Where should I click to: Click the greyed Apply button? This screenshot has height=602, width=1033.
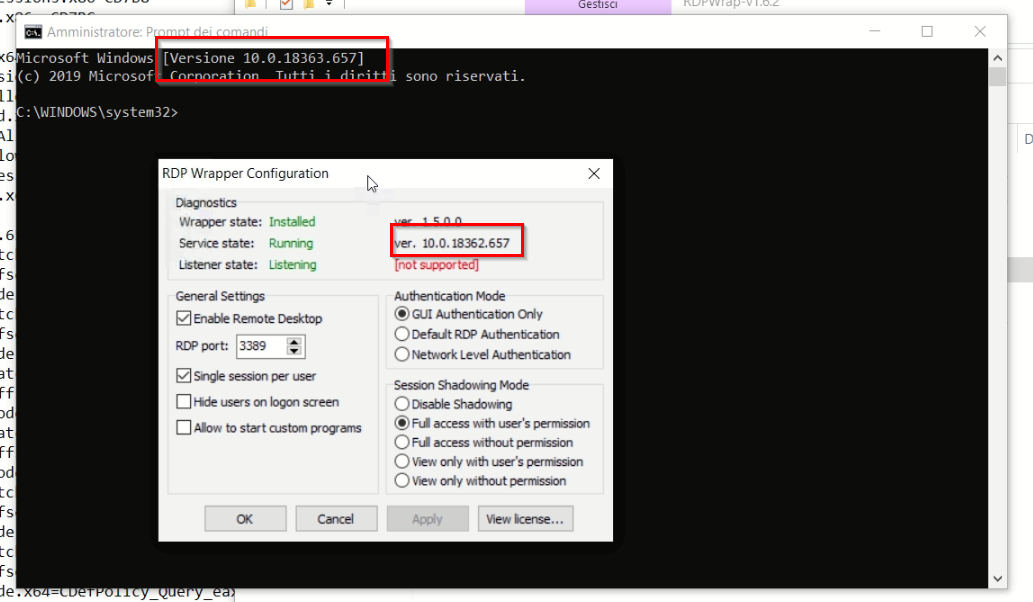tap(427, 518)
